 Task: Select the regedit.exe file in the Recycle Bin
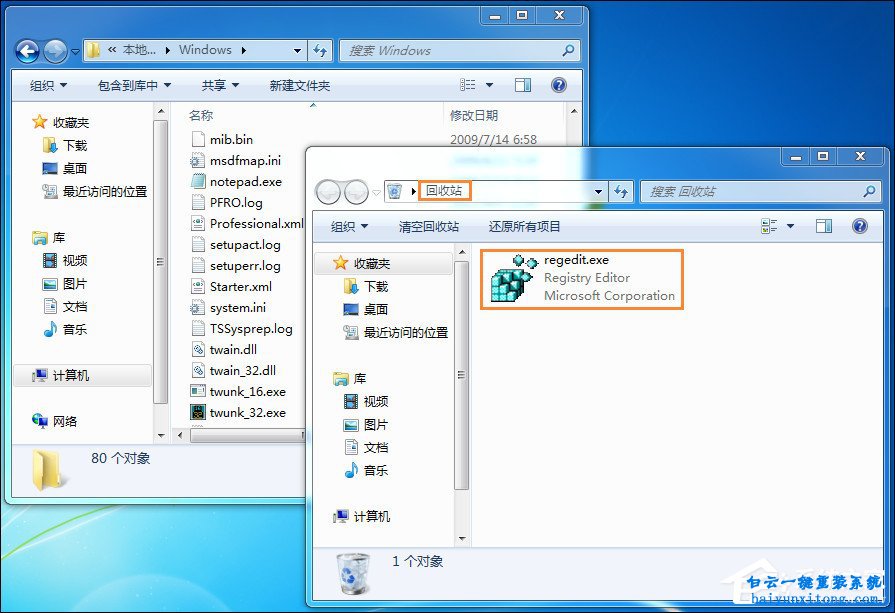pos(582,279)
